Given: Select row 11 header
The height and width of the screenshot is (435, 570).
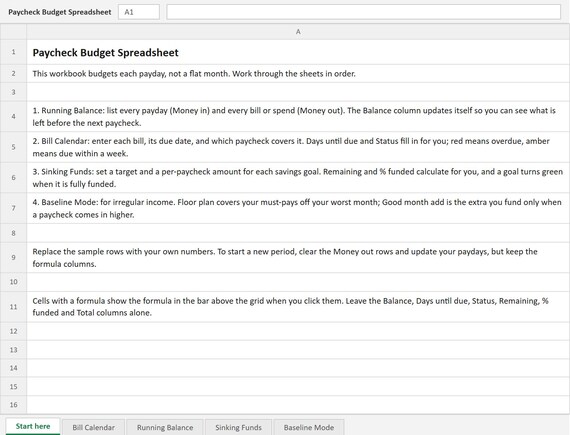Looking at the screenshot, I should tap(13, 307).
